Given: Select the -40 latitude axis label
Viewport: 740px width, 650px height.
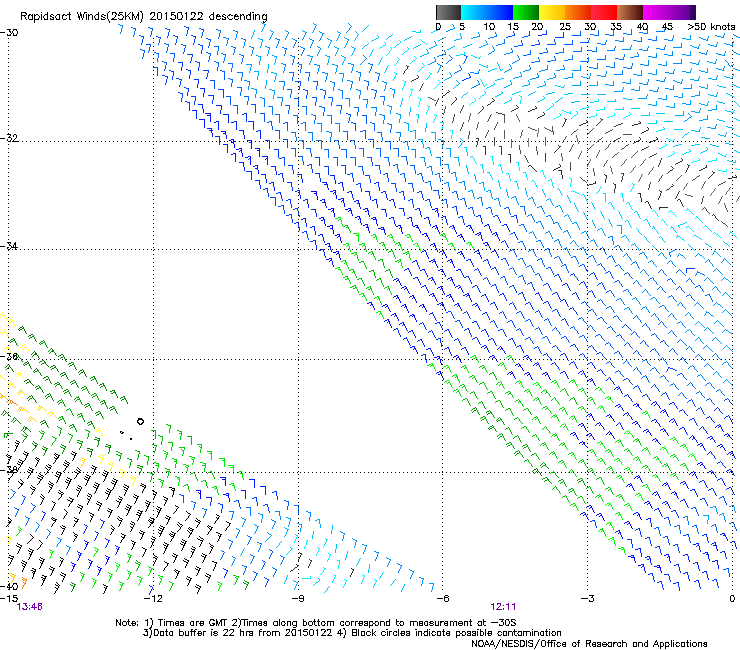Looking at the screenshot, I should (9, 586).
